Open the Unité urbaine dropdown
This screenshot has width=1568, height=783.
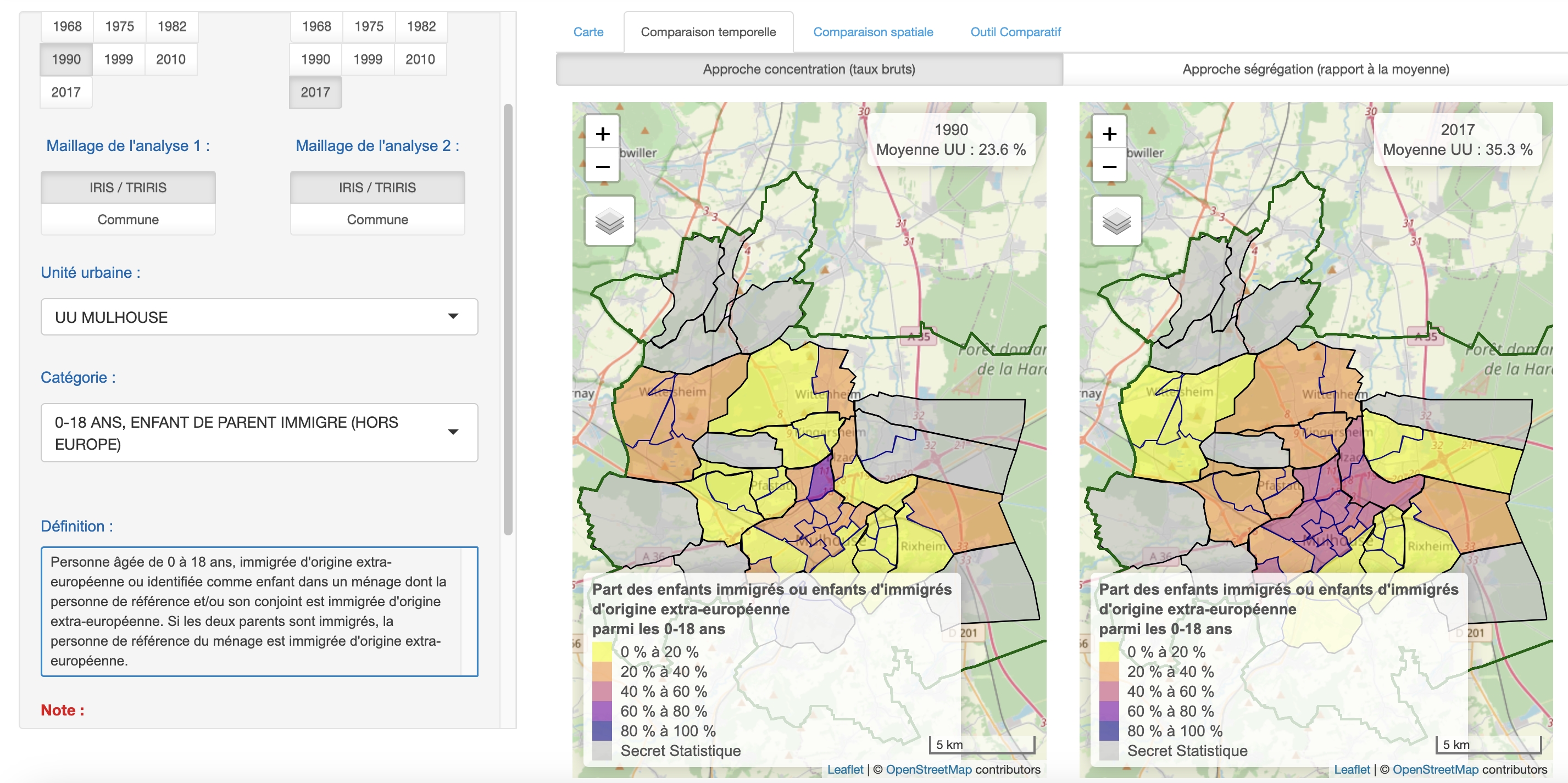click(x=259, y=316)
